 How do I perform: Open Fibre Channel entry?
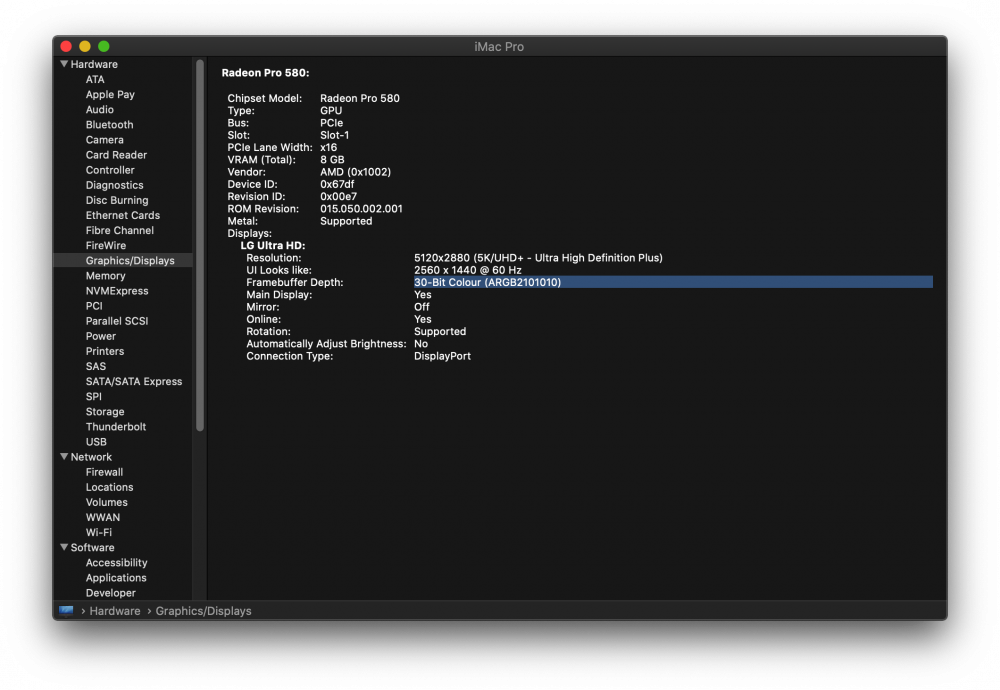(120, 230)
